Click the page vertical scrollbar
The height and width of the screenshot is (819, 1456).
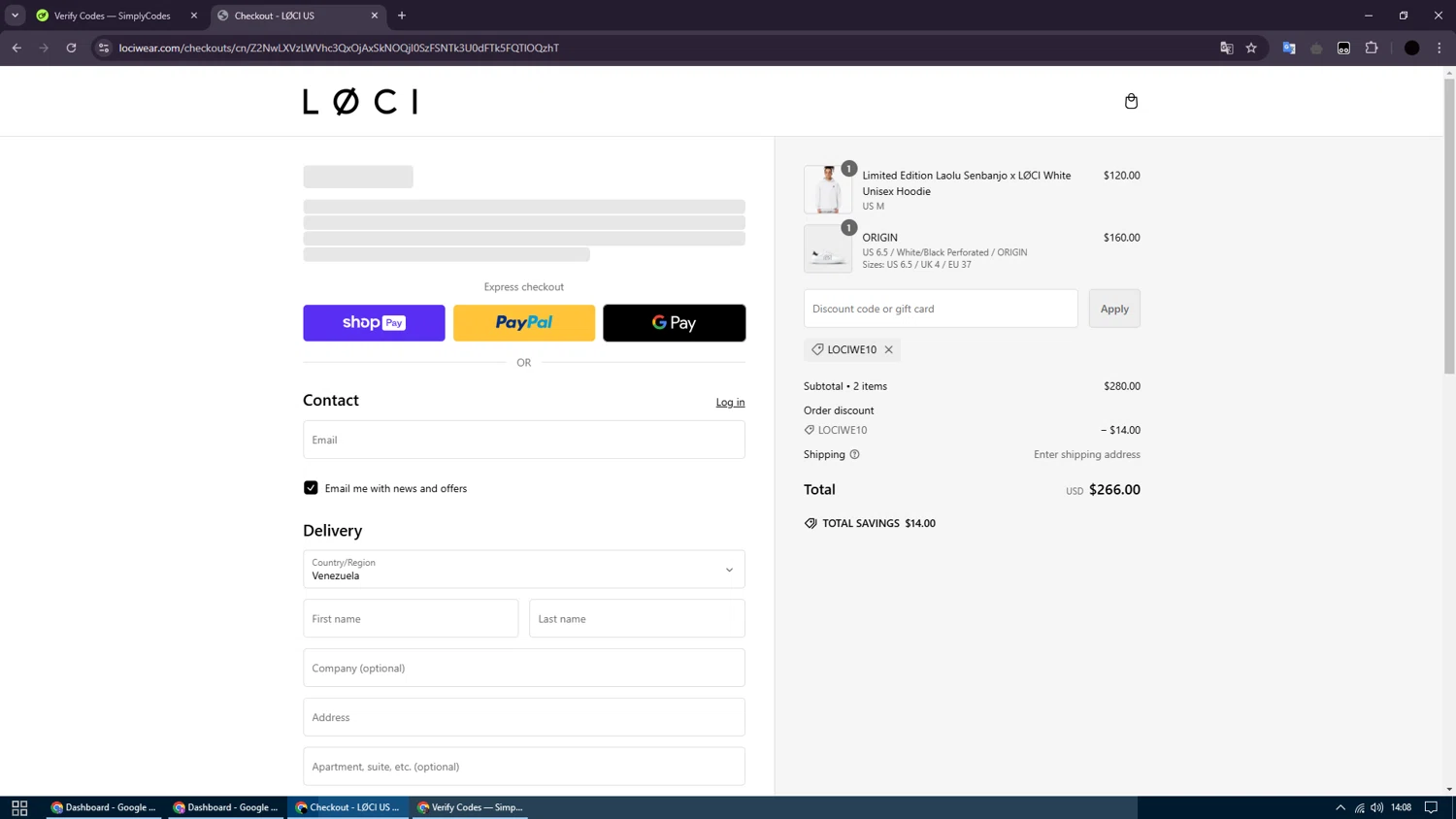pos(1449,225)
